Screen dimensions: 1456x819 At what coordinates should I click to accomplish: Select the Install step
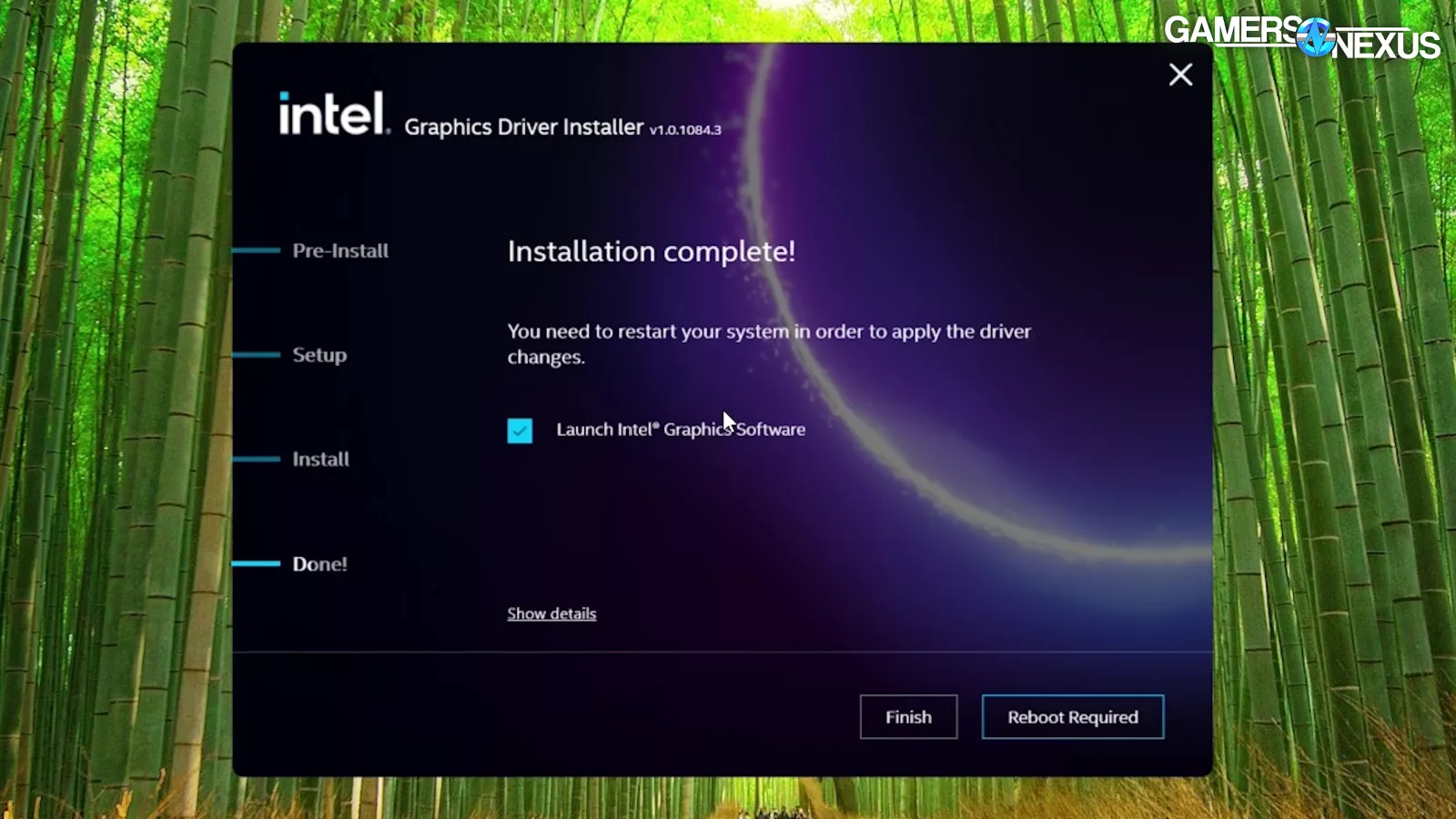319,460
